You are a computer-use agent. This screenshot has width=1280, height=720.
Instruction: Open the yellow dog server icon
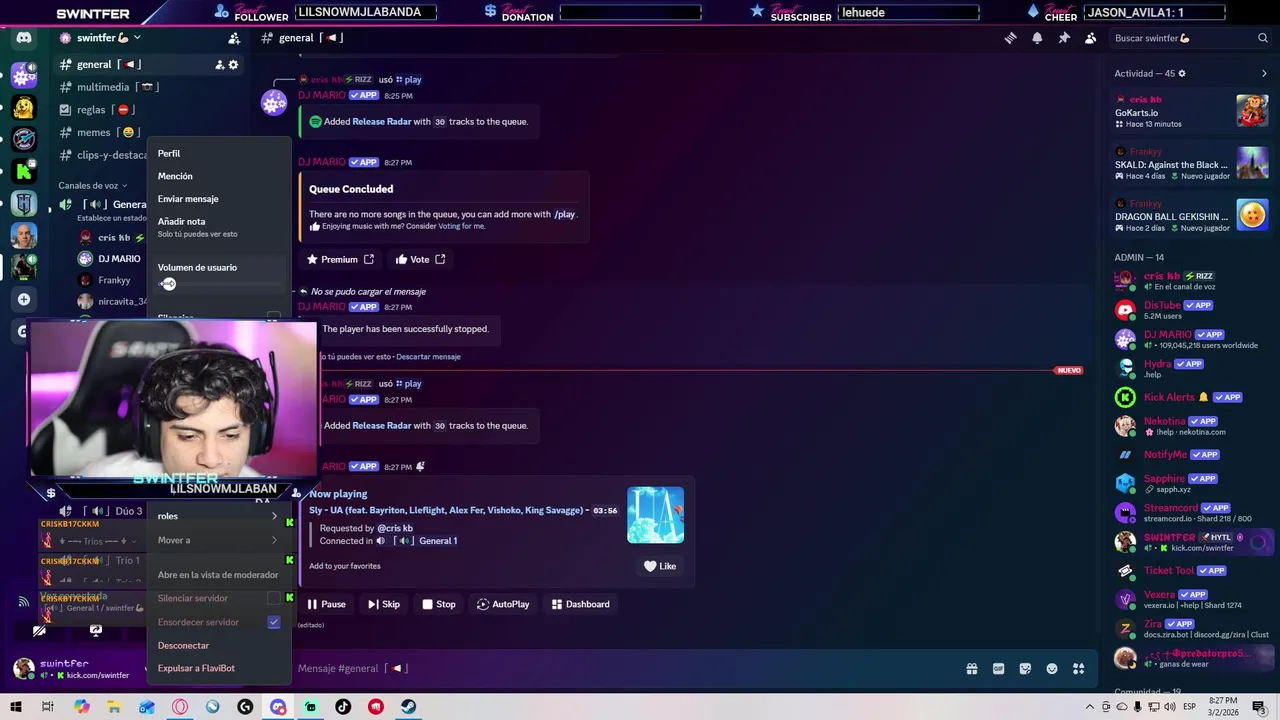tap(24, 107)
